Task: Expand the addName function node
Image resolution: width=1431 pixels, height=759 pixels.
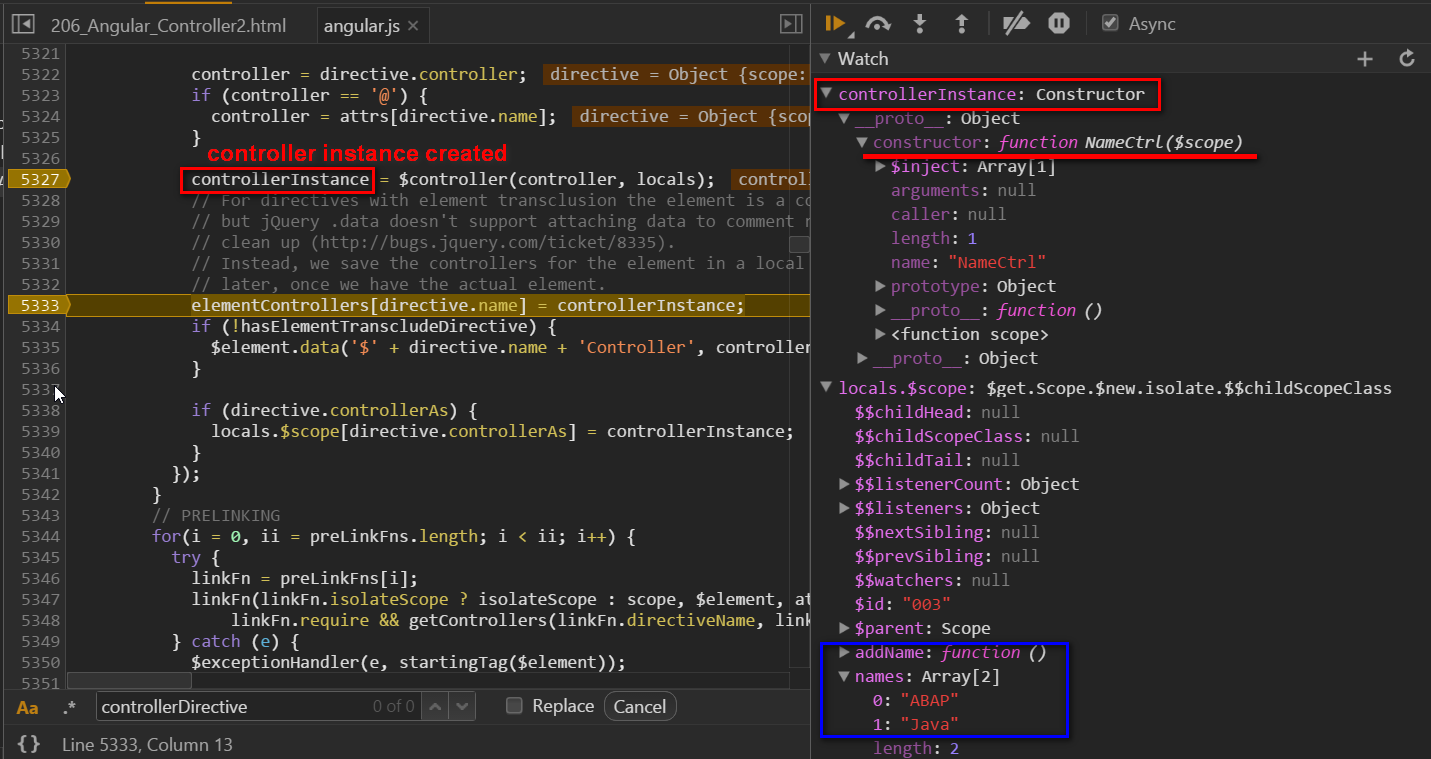Action: [846, 652]
